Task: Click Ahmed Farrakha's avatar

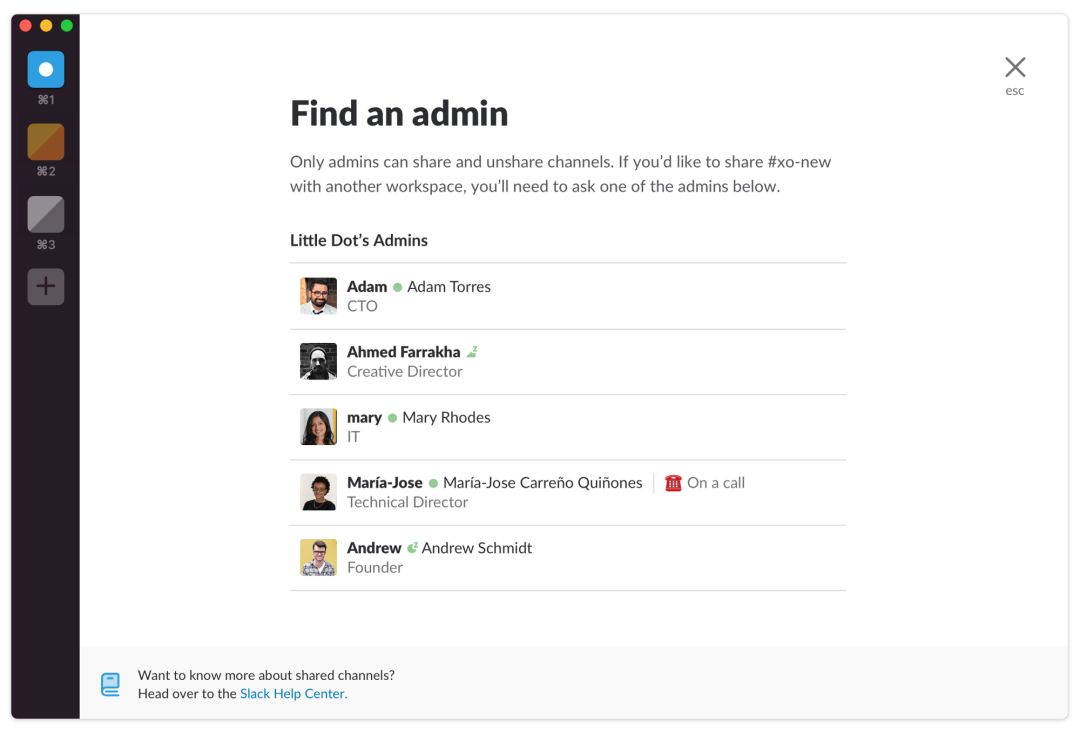Action: point(318,361)
